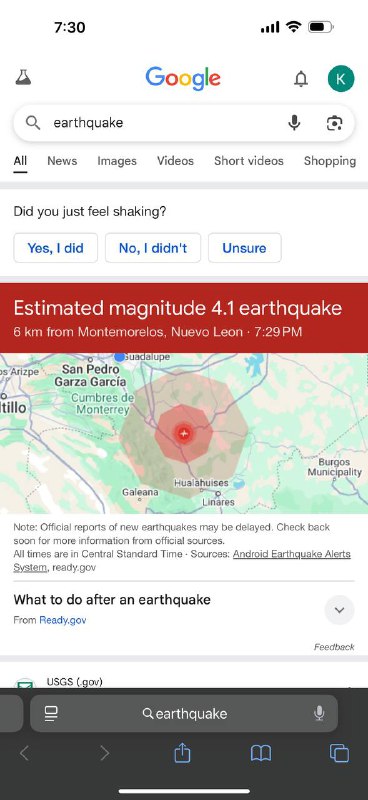Show all open Safari tabs
Image resolution: width=368 pixels, height=800 pixels.
339,753
